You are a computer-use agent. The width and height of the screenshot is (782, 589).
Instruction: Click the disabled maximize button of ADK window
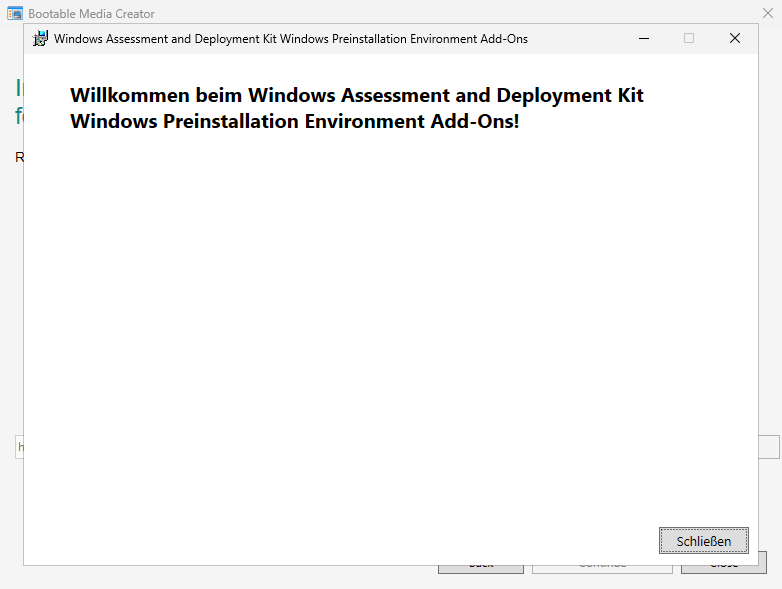coord(689,38)
